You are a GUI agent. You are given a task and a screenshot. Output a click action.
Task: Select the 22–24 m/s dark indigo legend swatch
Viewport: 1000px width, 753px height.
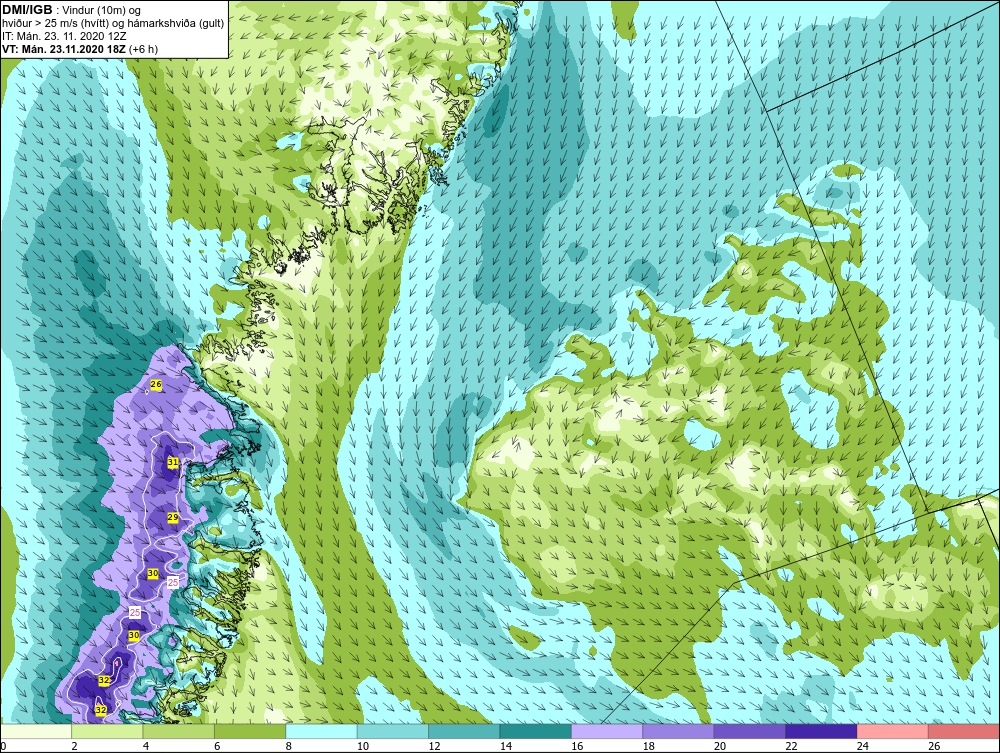pyautogui.click(x=822, y=731)
